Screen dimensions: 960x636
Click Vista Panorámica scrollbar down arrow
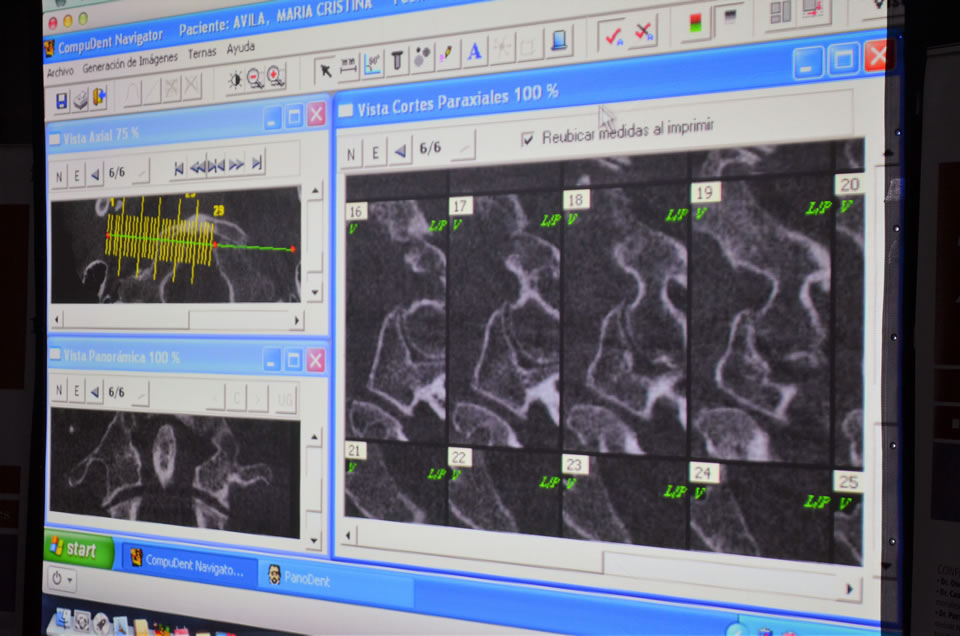click(314, 541)
